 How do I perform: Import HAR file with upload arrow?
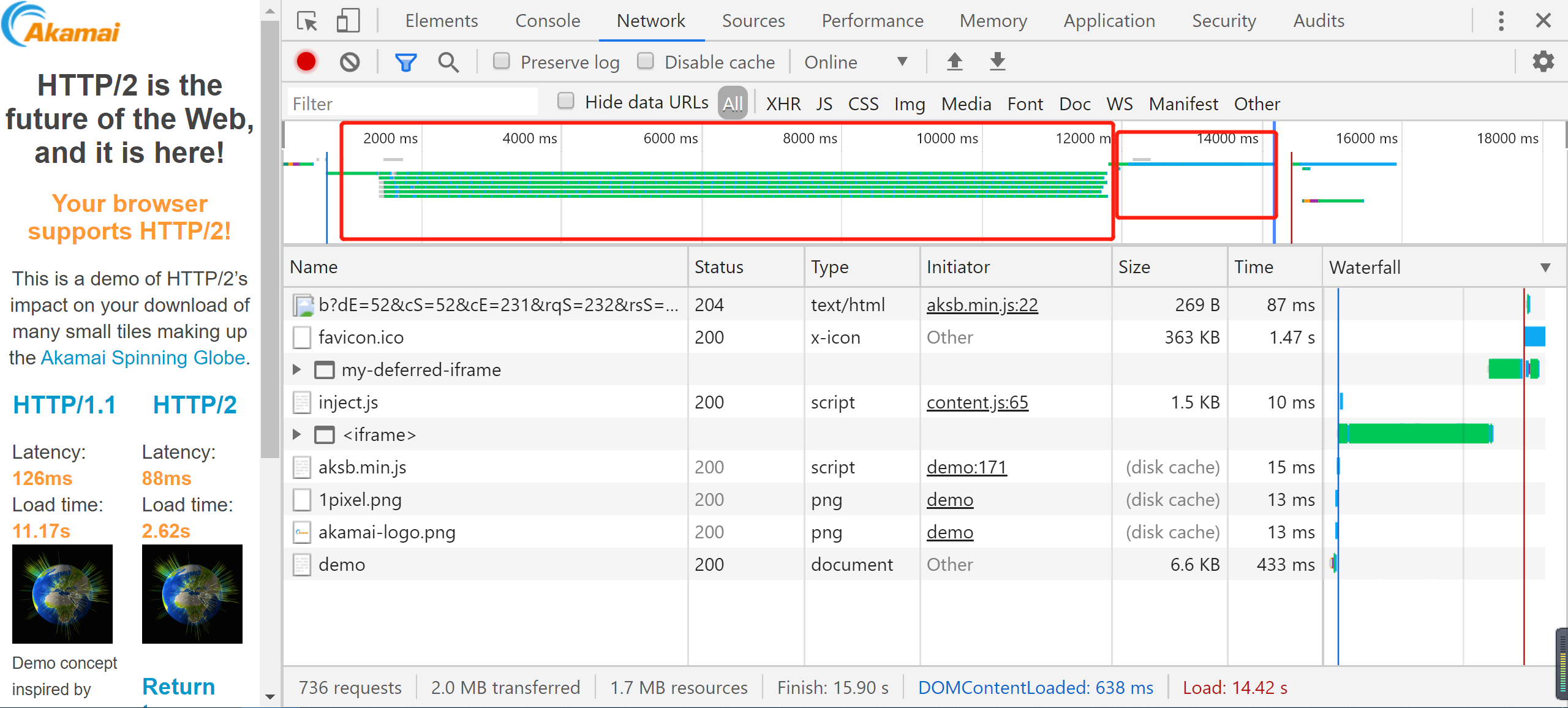[x=954, y=61]
